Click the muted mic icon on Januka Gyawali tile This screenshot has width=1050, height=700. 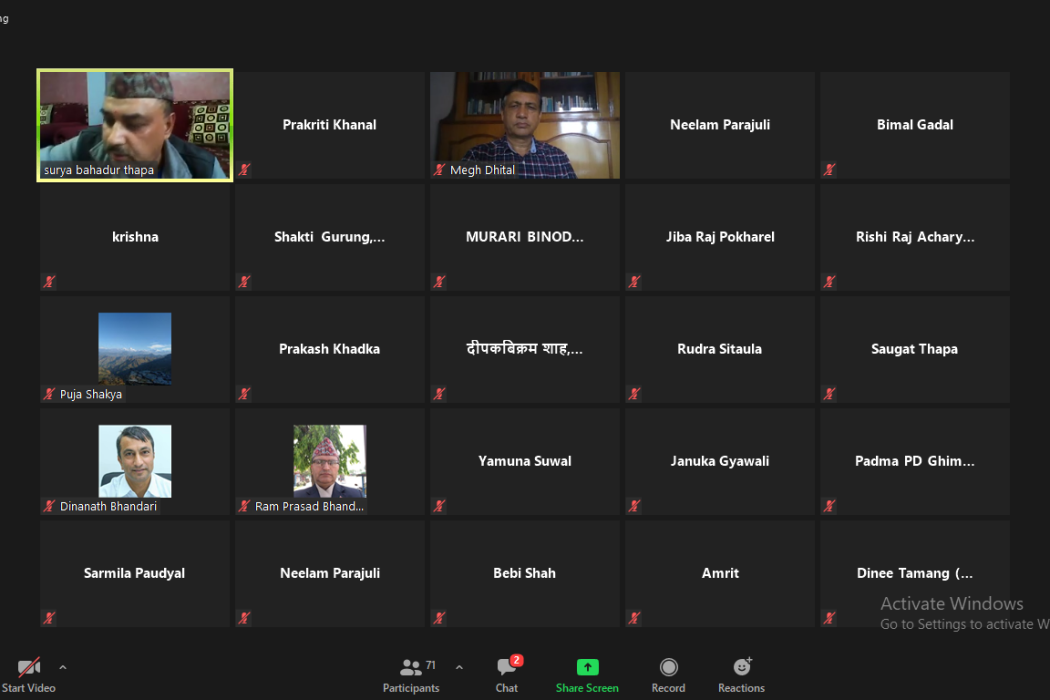[634, 506]
